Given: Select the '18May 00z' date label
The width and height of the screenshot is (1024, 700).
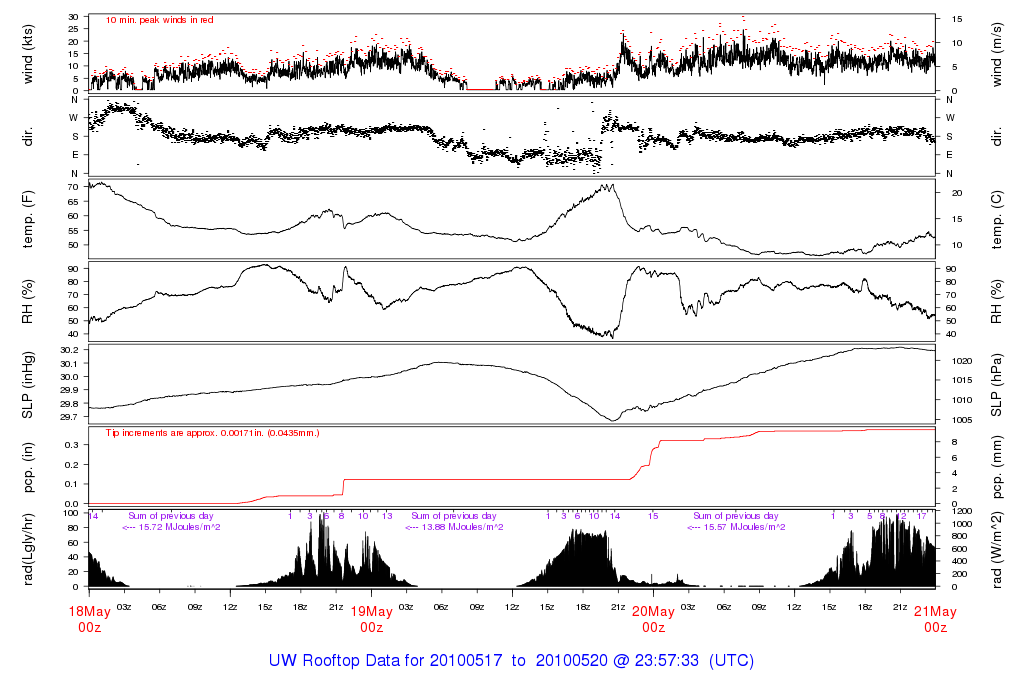Looking at the screenshot, I should point(89,619).
